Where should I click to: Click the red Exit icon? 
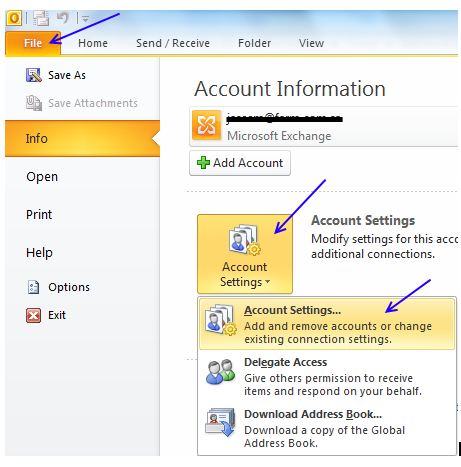click(x=33, y=315)
